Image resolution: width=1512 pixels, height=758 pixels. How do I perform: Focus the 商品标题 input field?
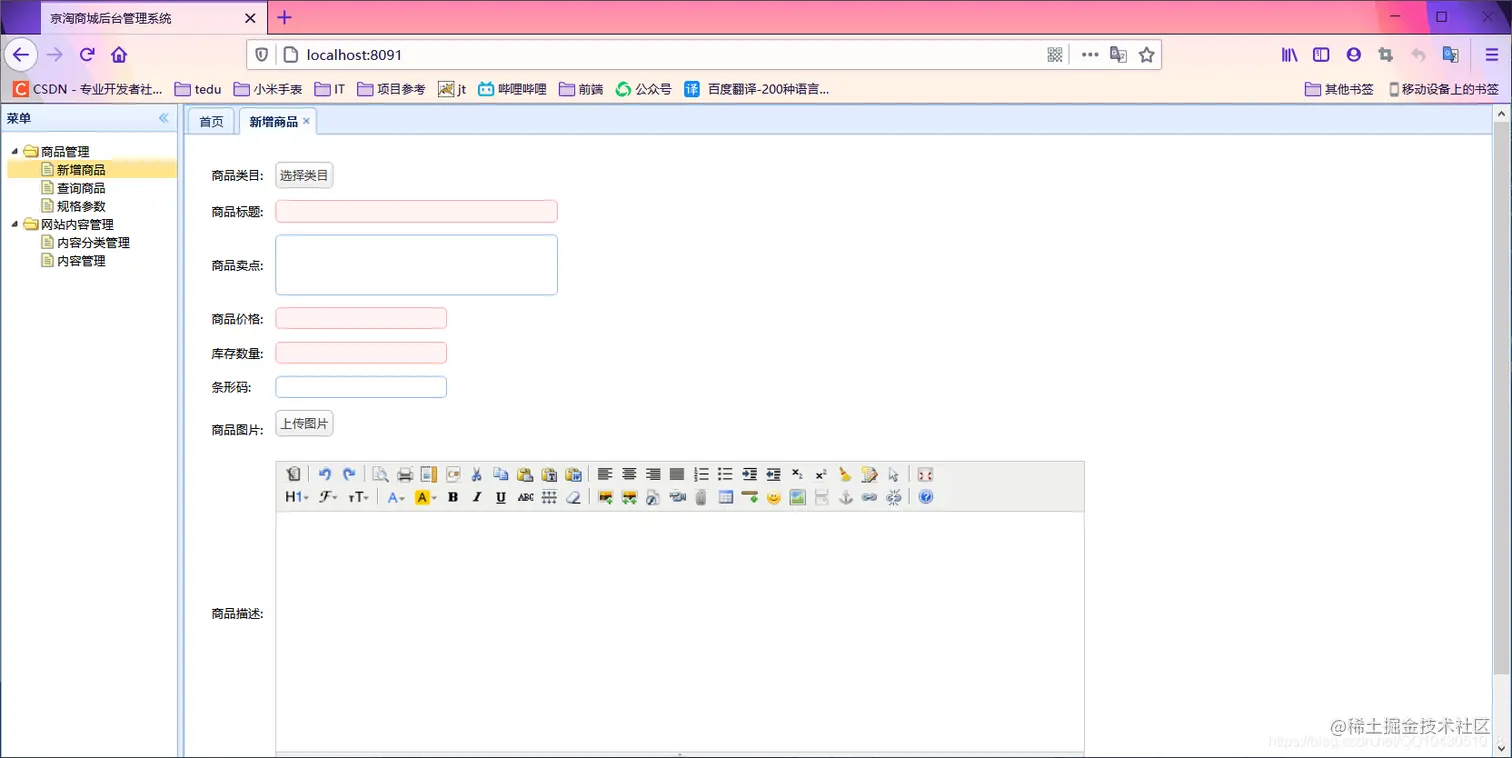(416, 211)
